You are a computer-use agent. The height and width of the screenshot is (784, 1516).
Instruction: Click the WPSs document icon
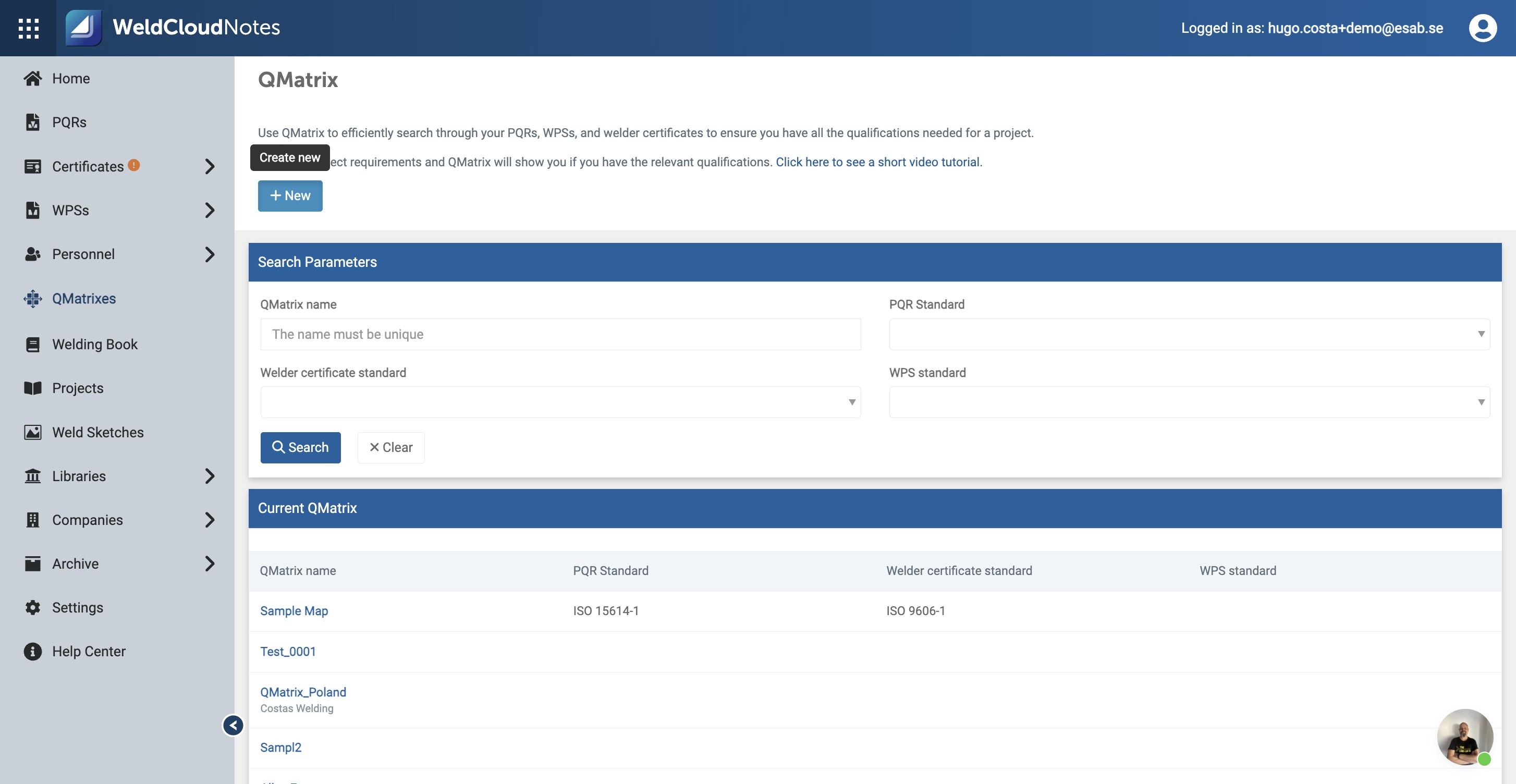[x=33, y=210]
